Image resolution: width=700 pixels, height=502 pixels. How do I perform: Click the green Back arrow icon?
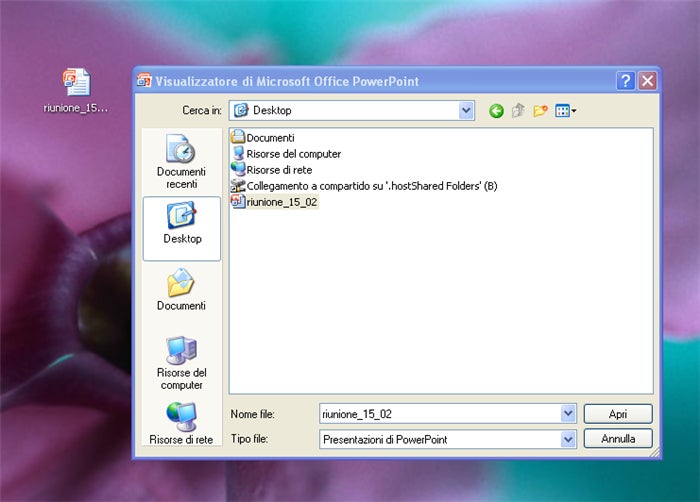coord(496,111)
